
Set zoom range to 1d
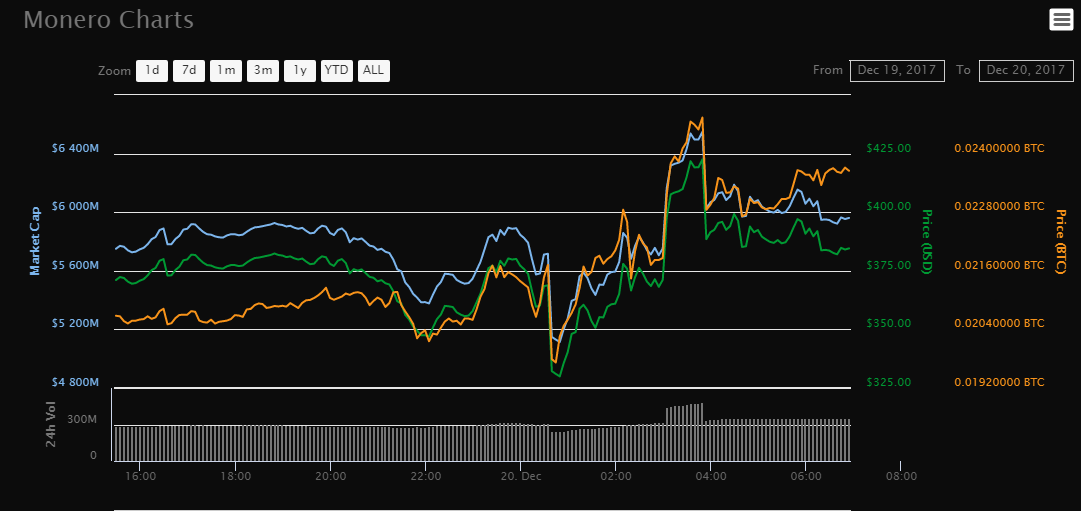click(152, 71)
